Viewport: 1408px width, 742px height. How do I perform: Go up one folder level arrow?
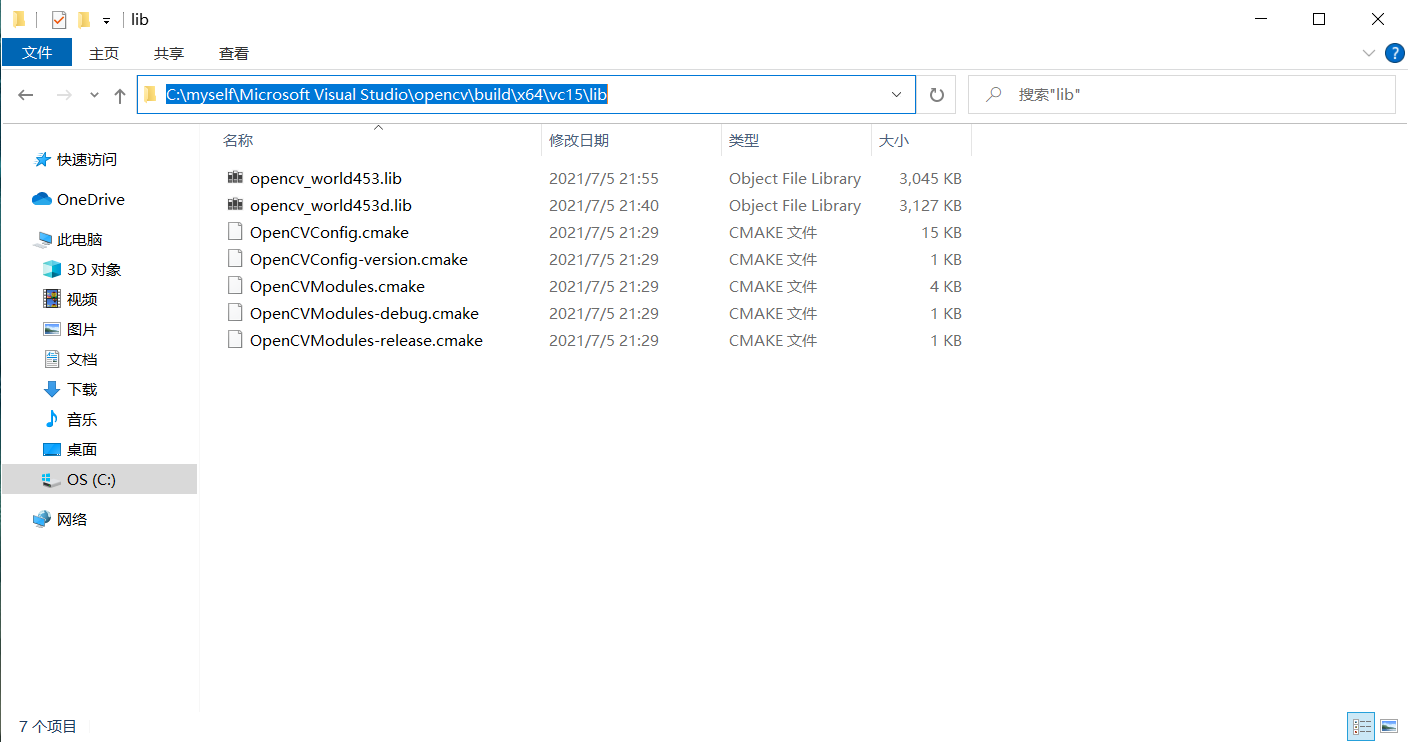pyautogui.click(x=120, y=95)
